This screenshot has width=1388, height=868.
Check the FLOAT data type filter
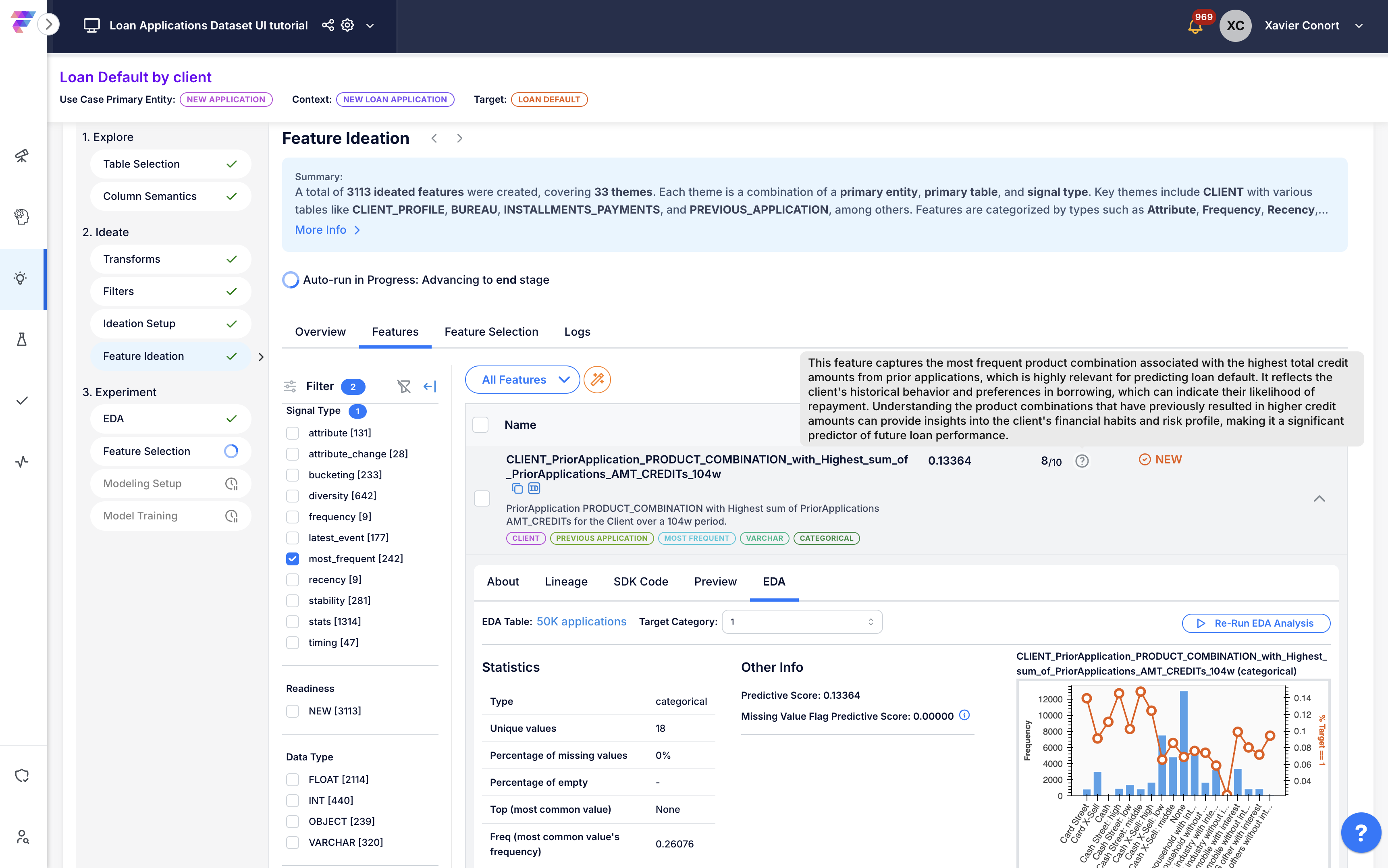(293, 779)
